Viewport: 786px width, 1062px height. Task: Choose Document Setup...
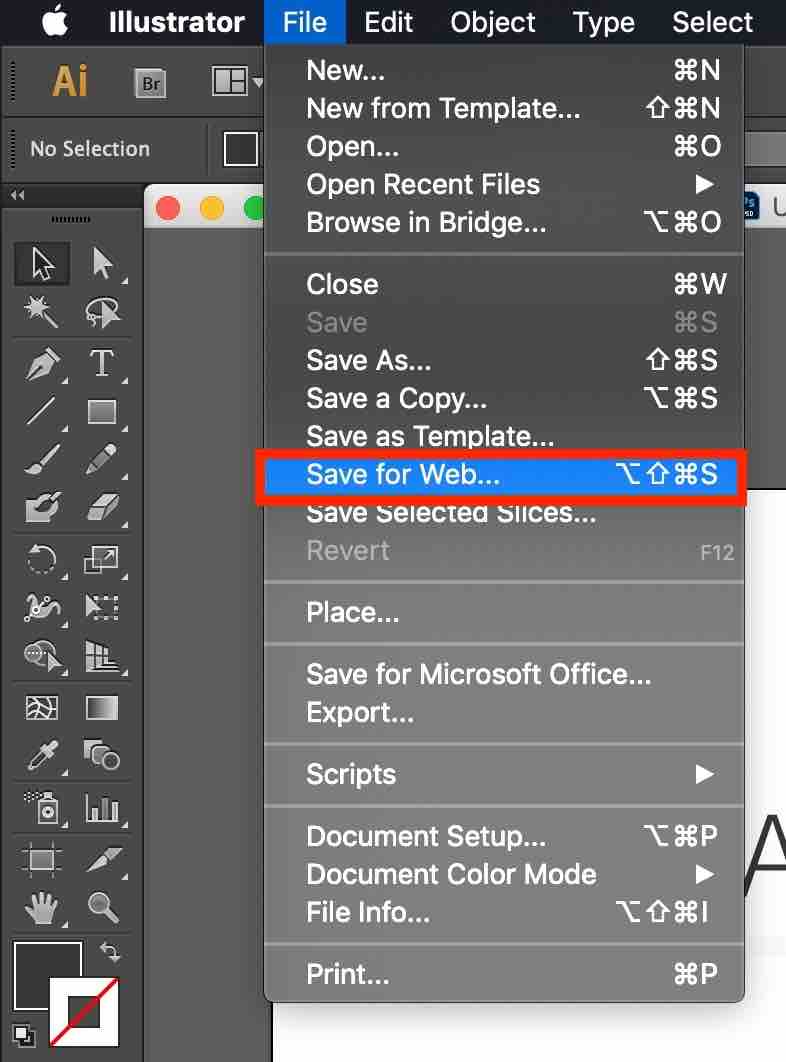[504, 836]
